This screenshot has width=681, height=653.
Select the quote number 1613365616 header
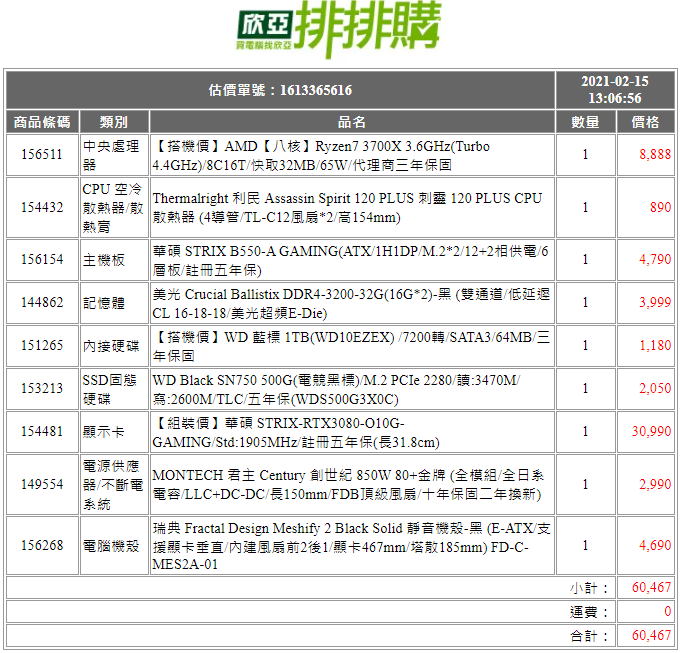point(281,90)
